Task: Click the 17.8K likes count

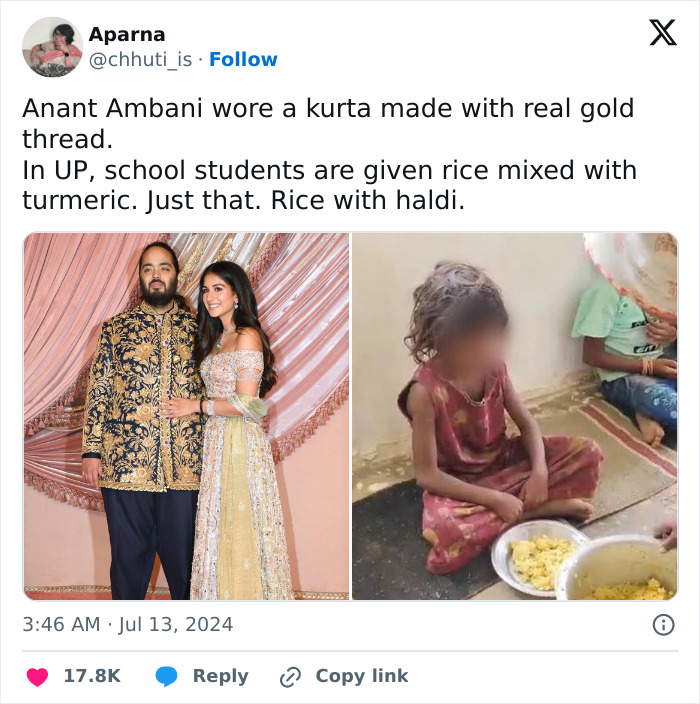Action: (x=92, y=676)
